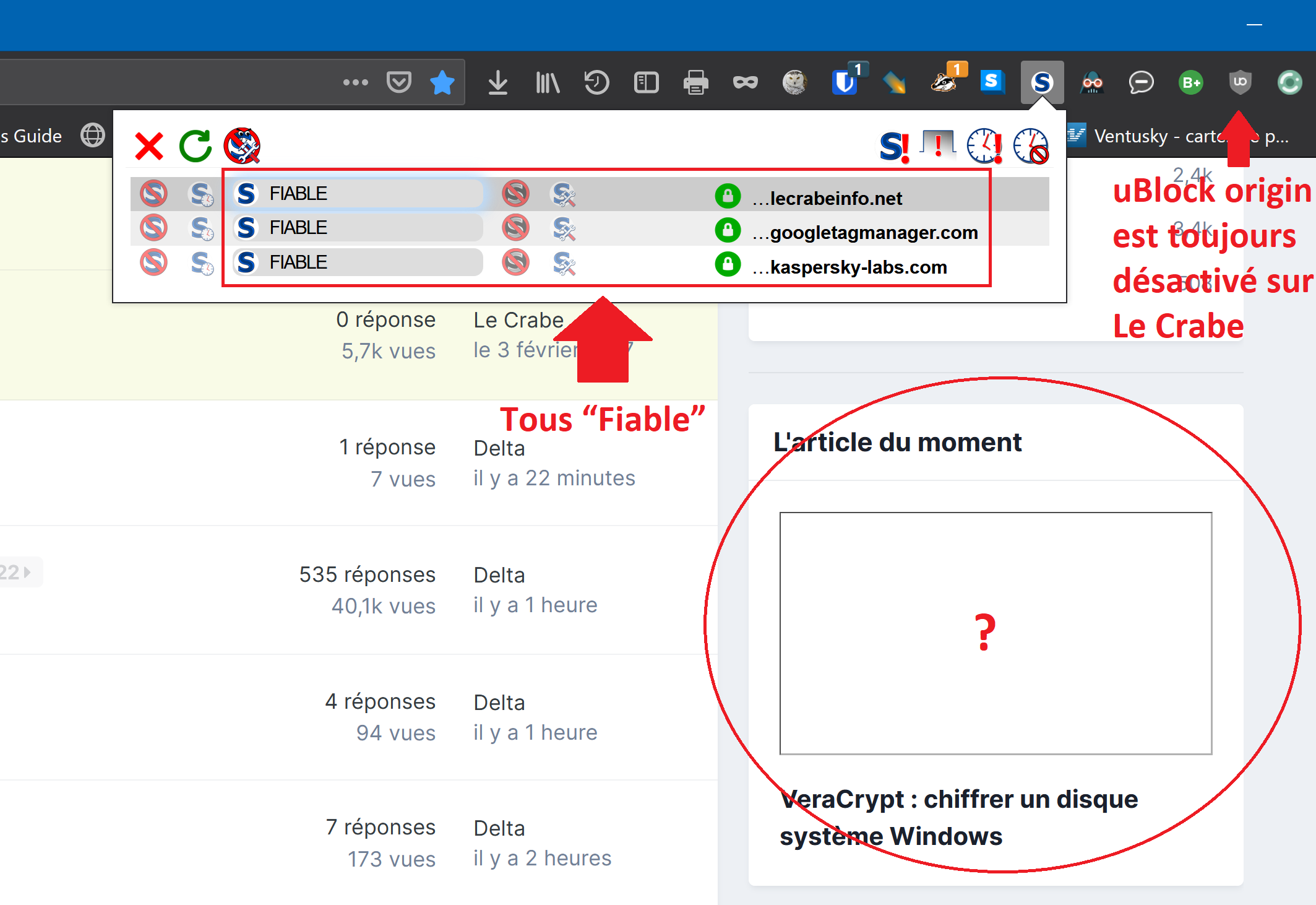This screenshot has height=905, width=1316.
Task: Open Delta author link beside 4 réponses
Action: pyautogui.click(x=499, y=703)
